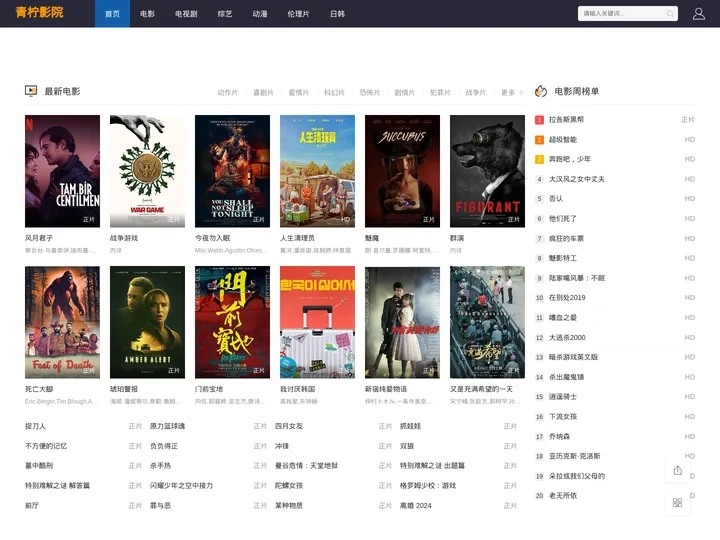720x540 pixels.
Task: Filter by 恐怖片 category
Action: pos(370,93)
